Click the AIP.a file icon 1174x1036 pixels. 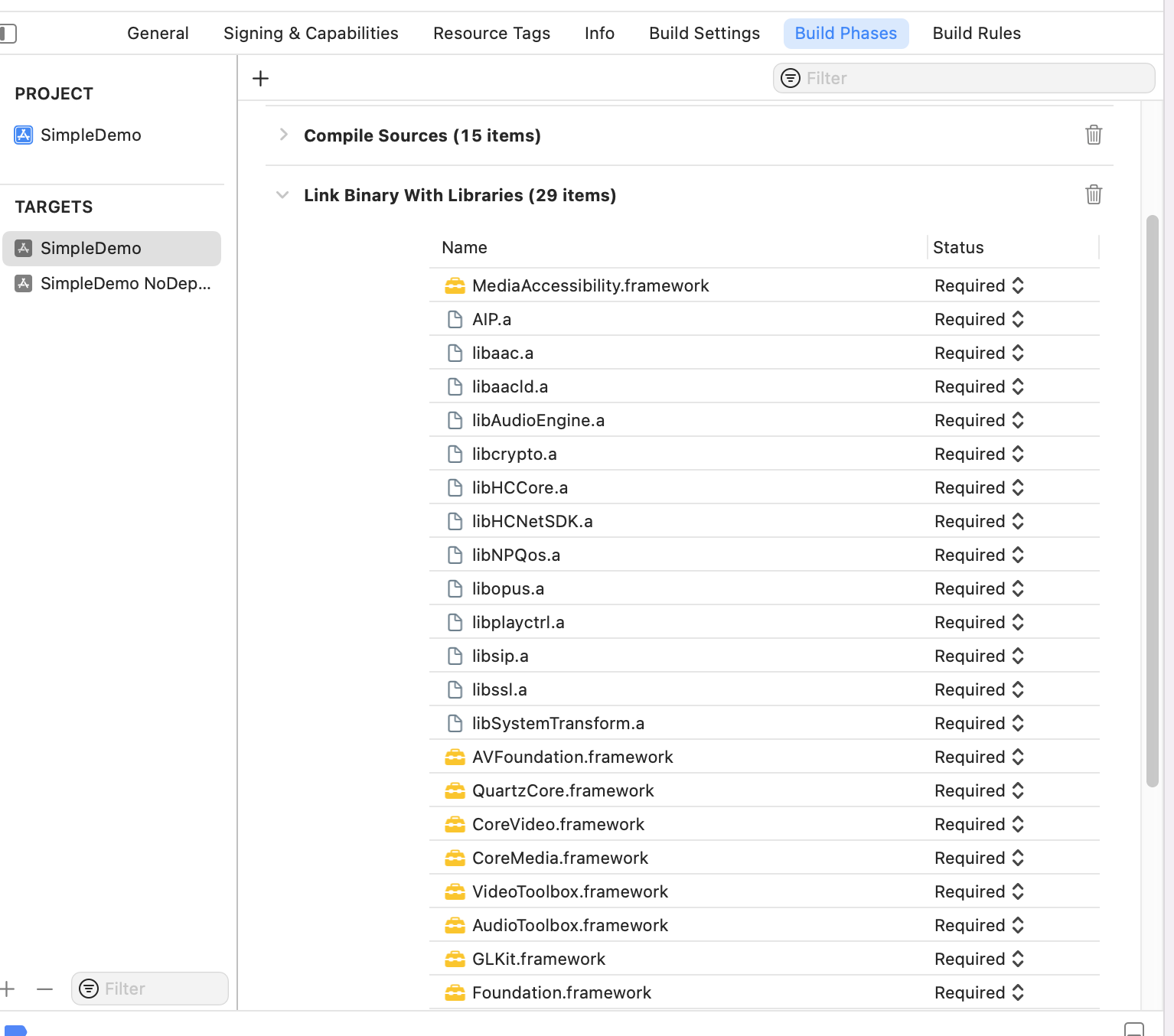pyautogui.click(x=455, y=319)
